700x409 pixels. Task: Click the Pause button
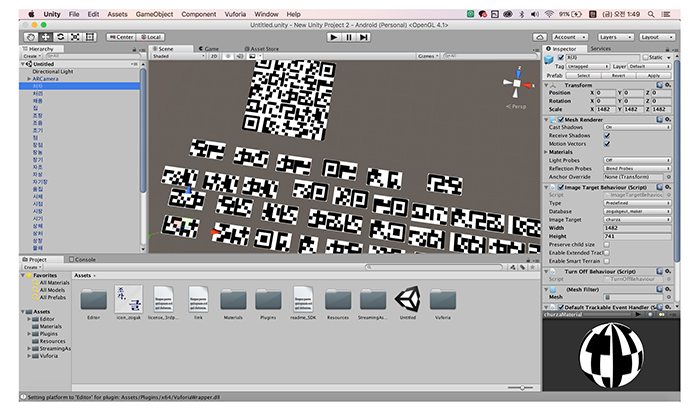click(x=349, y=38)
